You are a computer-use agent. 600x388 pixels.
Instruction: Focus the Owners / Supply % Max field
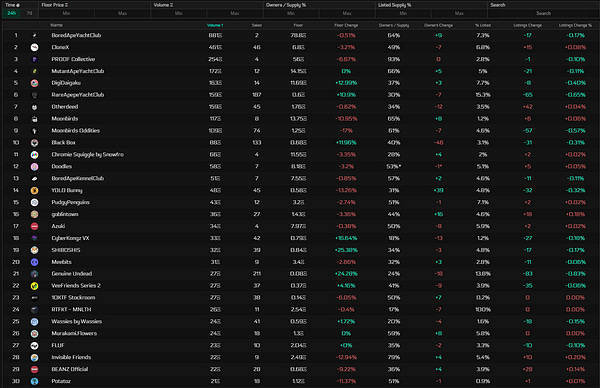click(347, 13)
